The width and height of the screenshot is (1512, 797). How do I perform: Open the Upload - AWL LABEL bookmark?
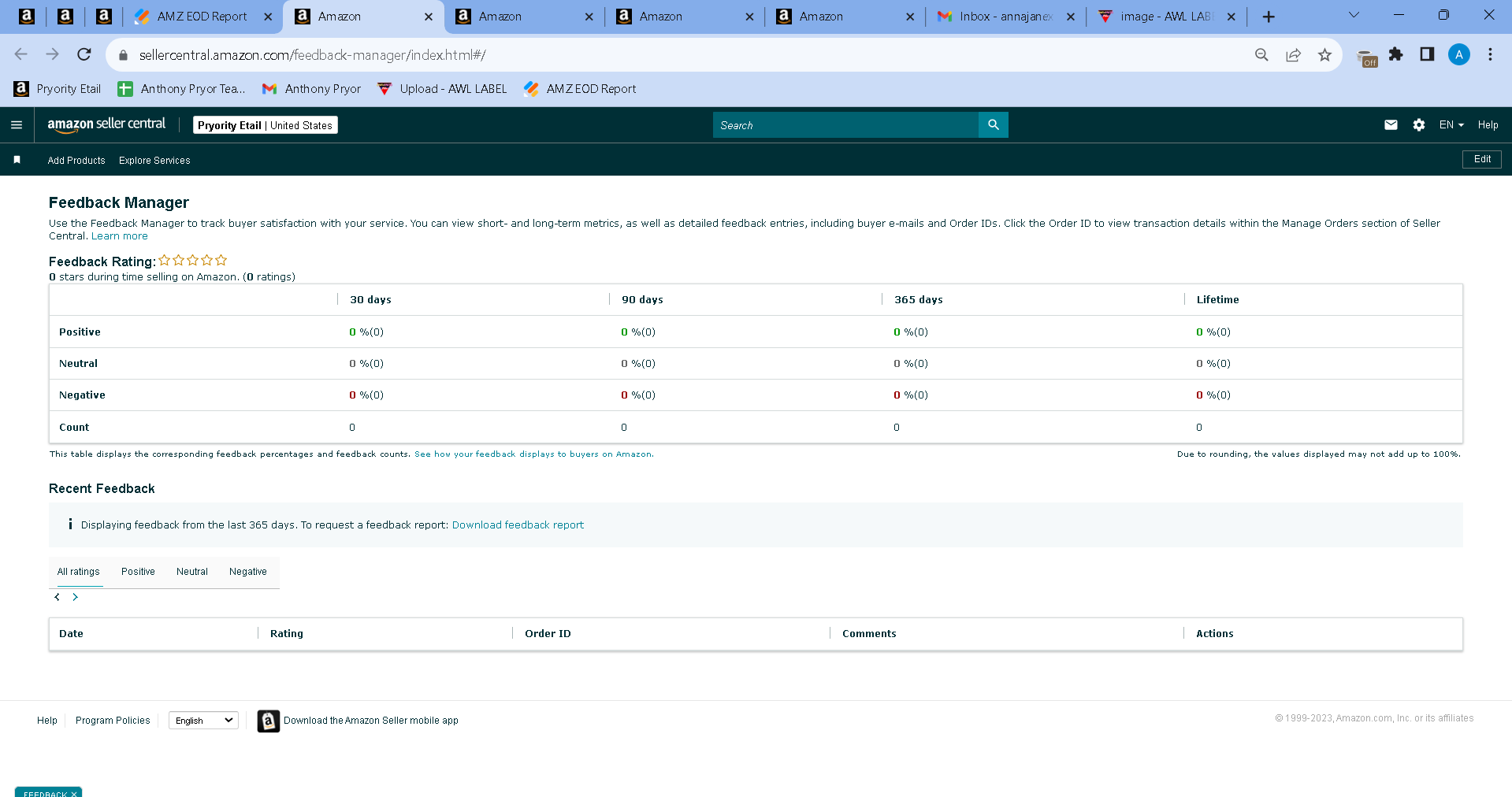click(443, 89)
